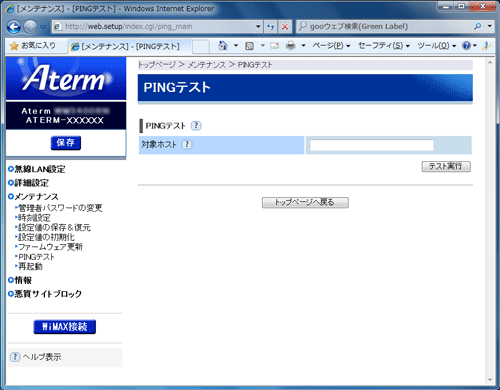
Task: Open 設定値の初期化 link
Action: [x=45, y=237]
